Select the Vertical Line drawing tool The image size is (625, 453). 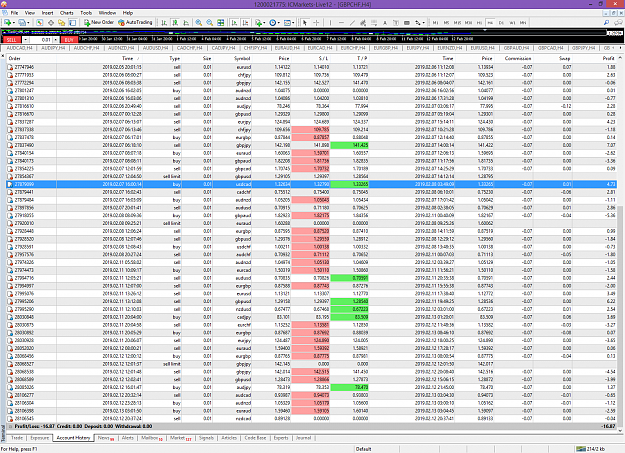(330, 23)
